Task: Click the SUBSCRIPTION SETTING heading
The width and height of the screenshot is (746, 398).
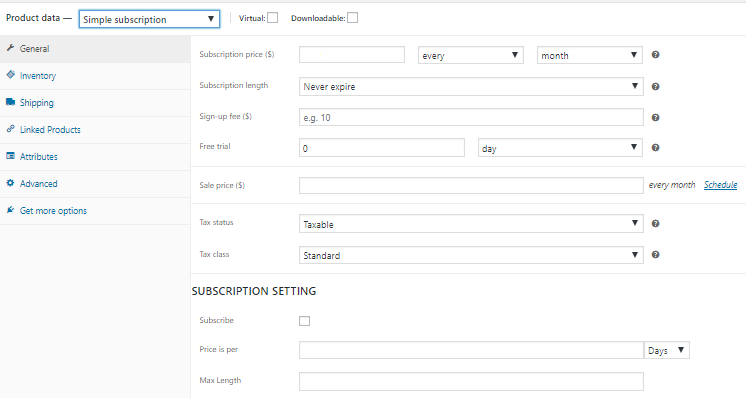Action: click(x=254, y=291)
